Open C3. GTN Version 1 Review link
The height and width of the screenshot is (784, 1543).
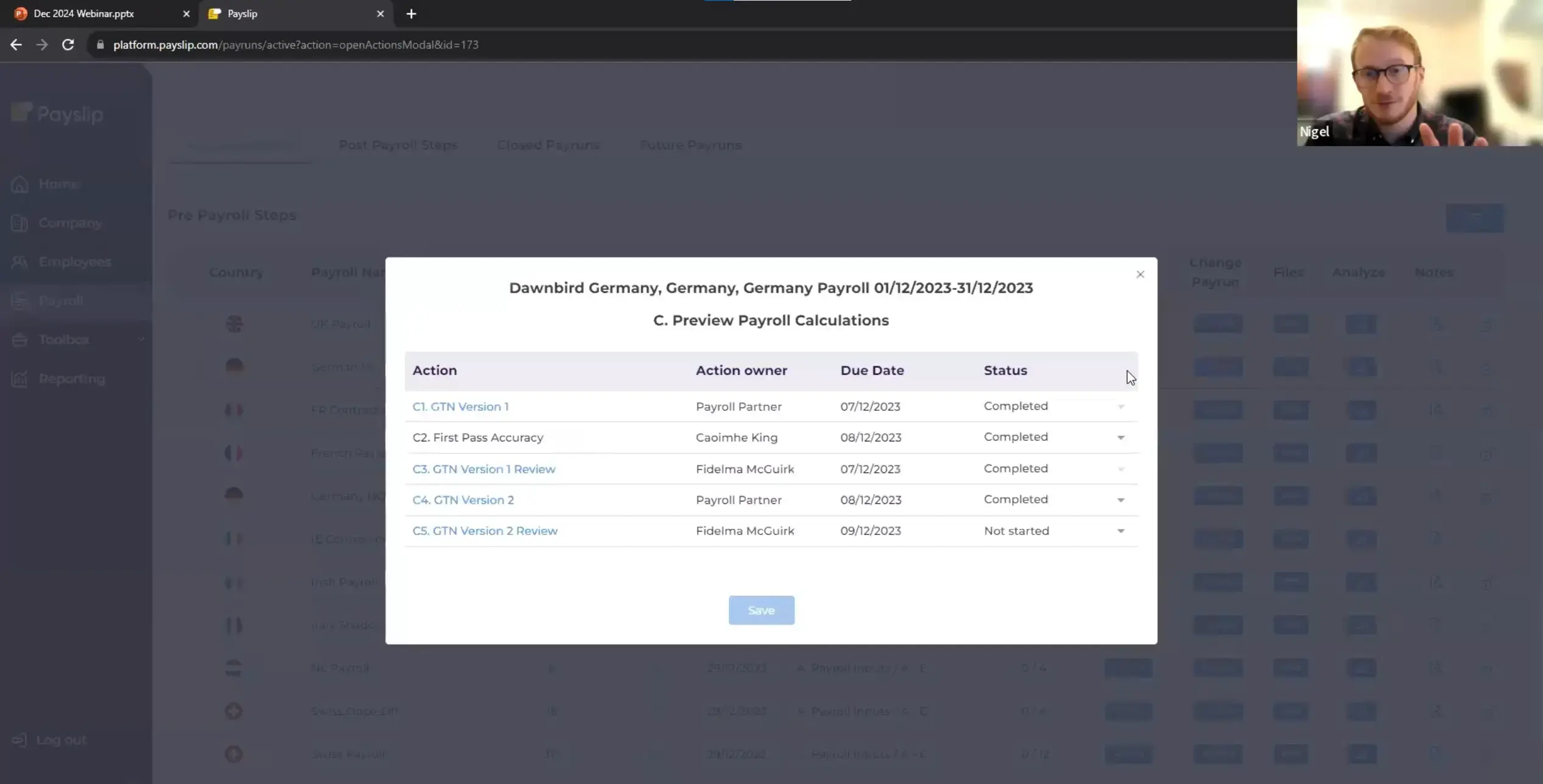pos(483,469)
